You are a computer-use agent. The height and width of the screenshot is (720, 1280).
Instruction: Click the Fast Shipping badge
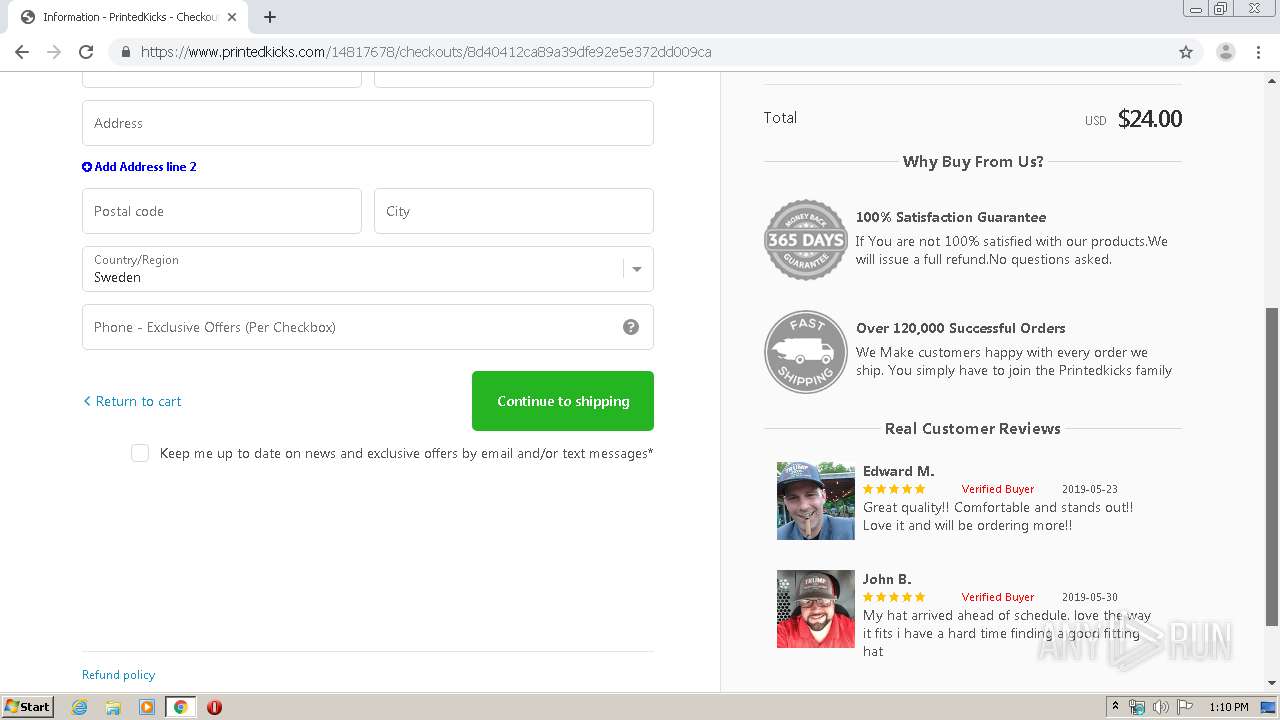(x=805, y=351)
